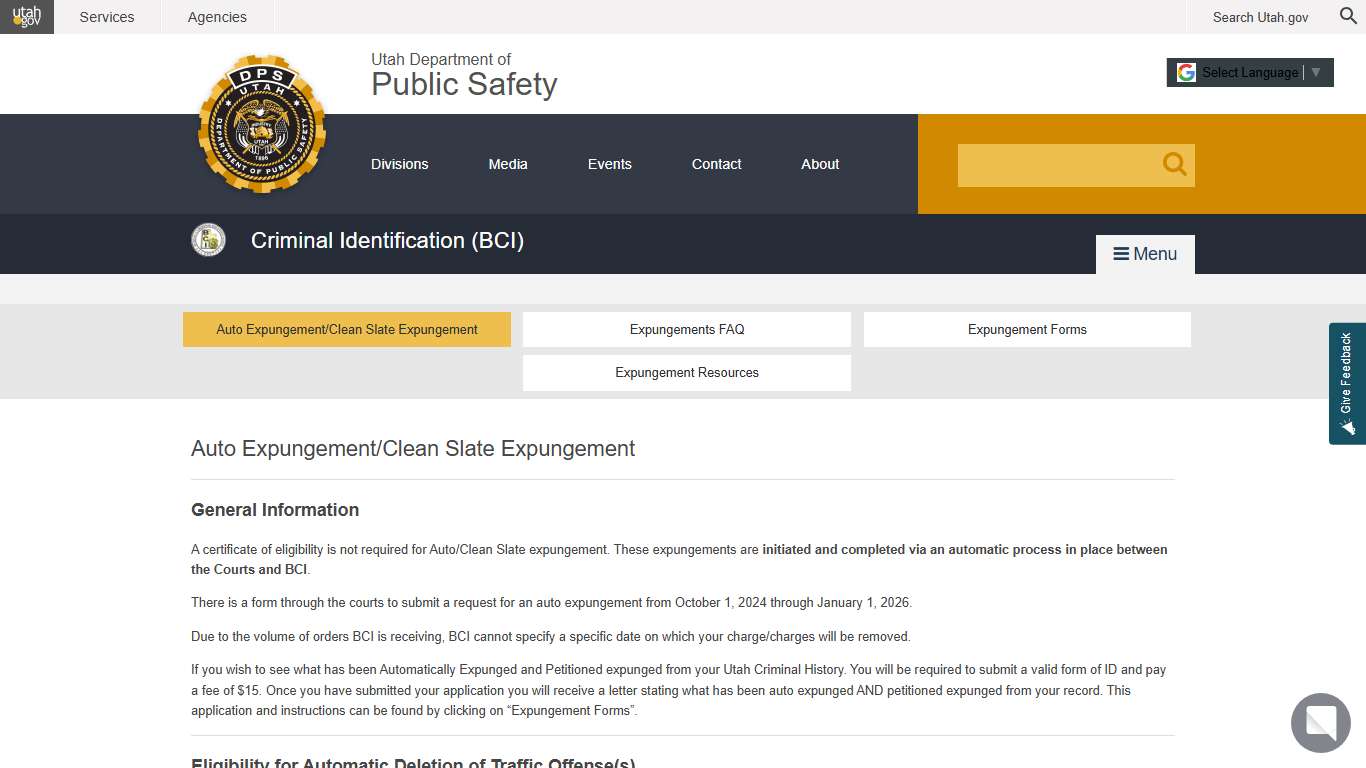Click the Google icon in the language selector
The width and height of the screenshot is (1366, 768).
1186,71
